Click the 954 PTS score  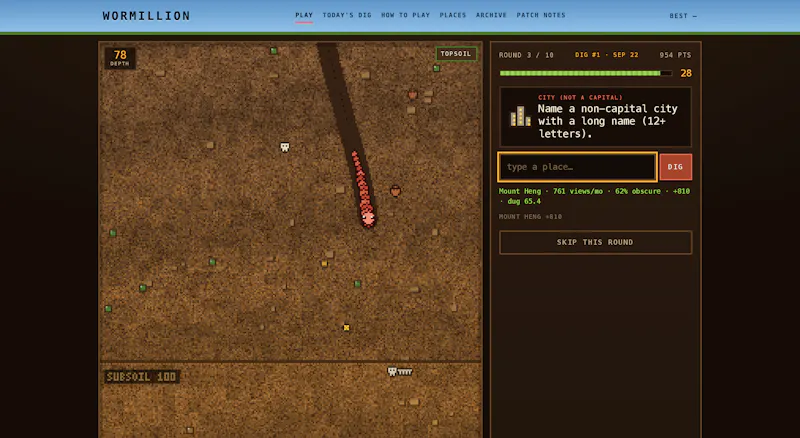[676, 55]
